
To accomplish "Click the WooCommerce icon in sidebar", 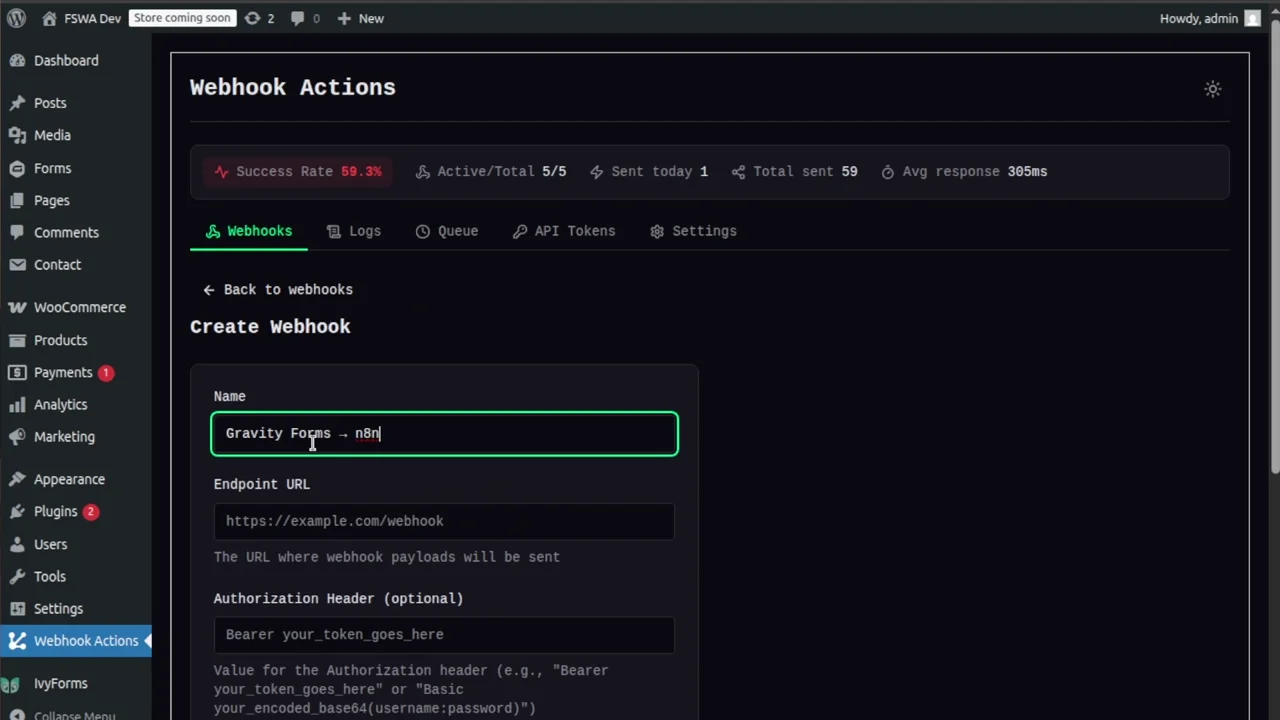I will (17, 307).
